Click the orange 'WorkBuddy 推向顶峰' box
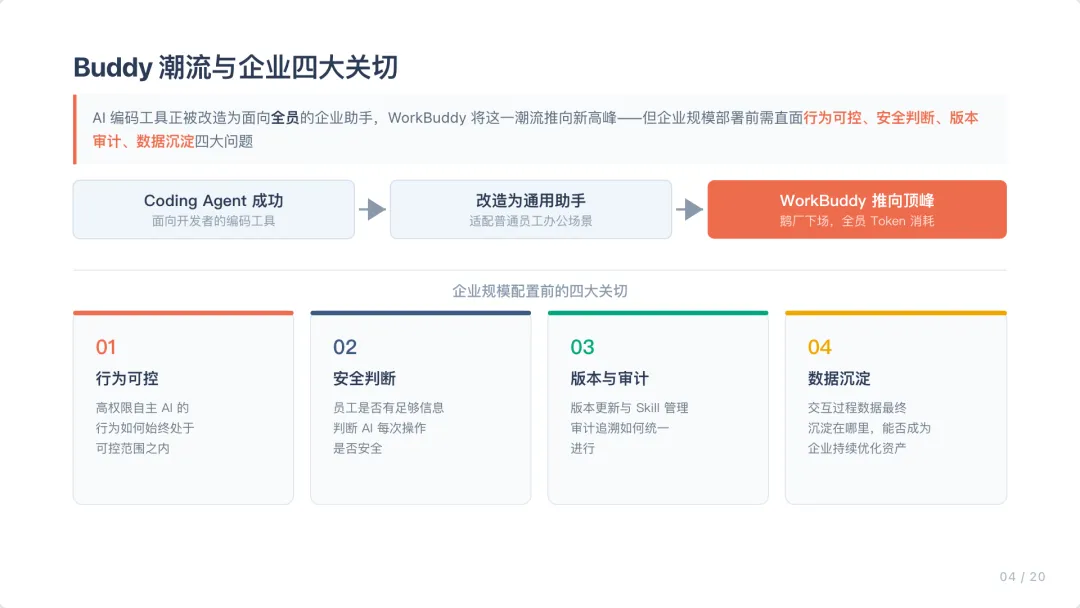The height and width of the screenshot is (608, 1080). pos(857,209)
